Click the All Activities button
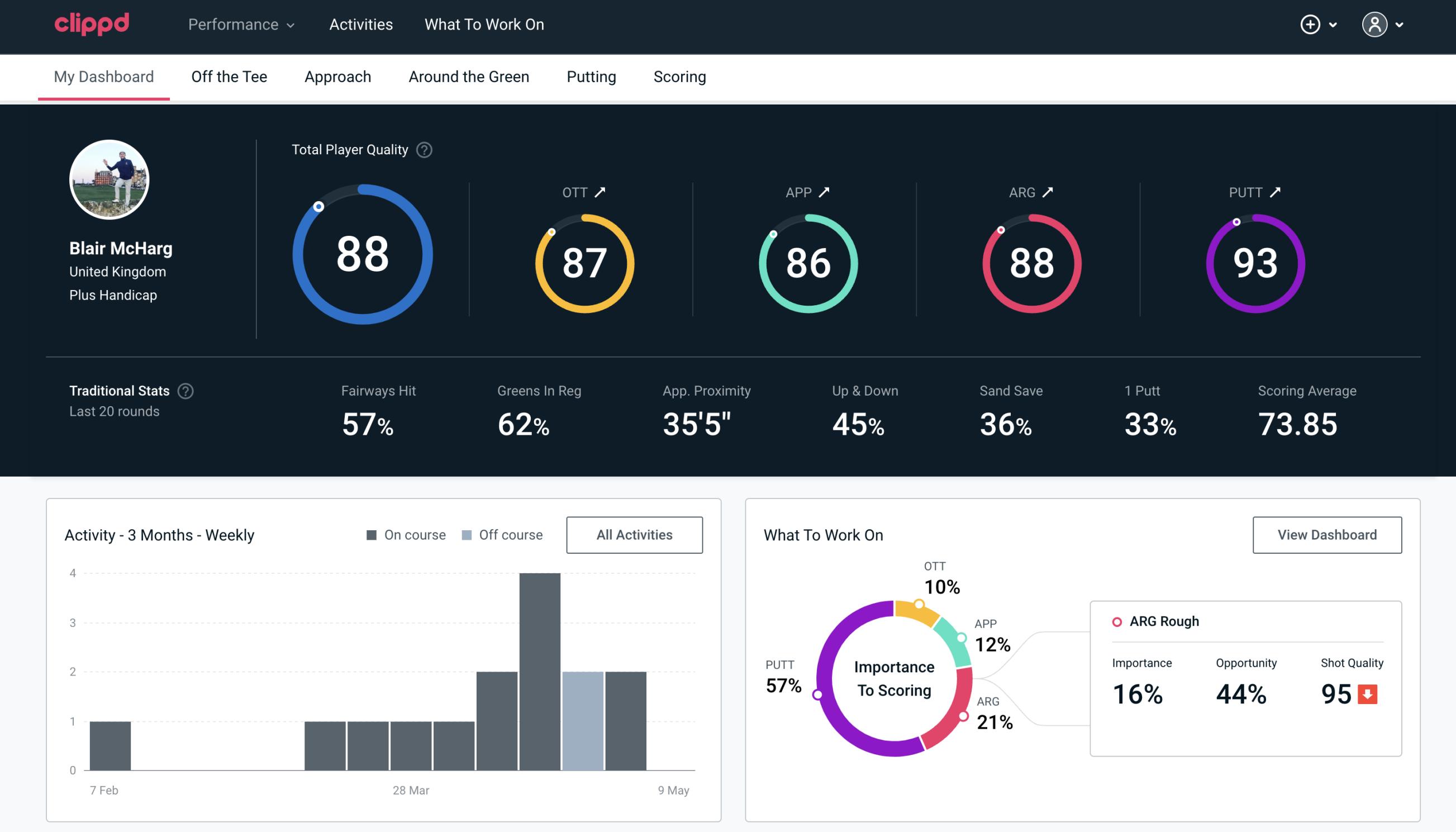Viewport: 1456px width, 832px height. pyautogui.click(x=634, y=534)
